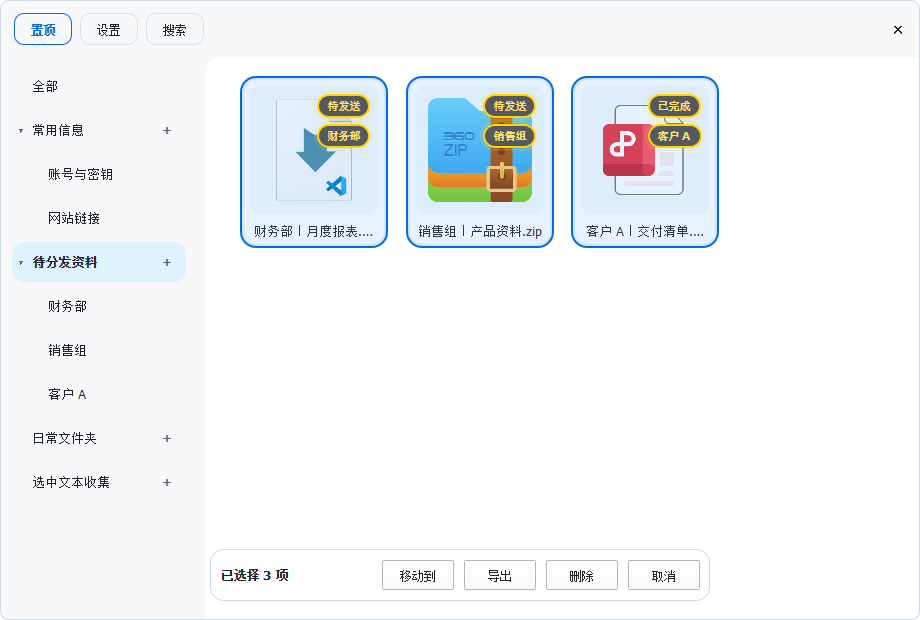920x620 pixels.
Task: Open the 设置 tab
Action: pyautogui.click(x=109, y=29)
